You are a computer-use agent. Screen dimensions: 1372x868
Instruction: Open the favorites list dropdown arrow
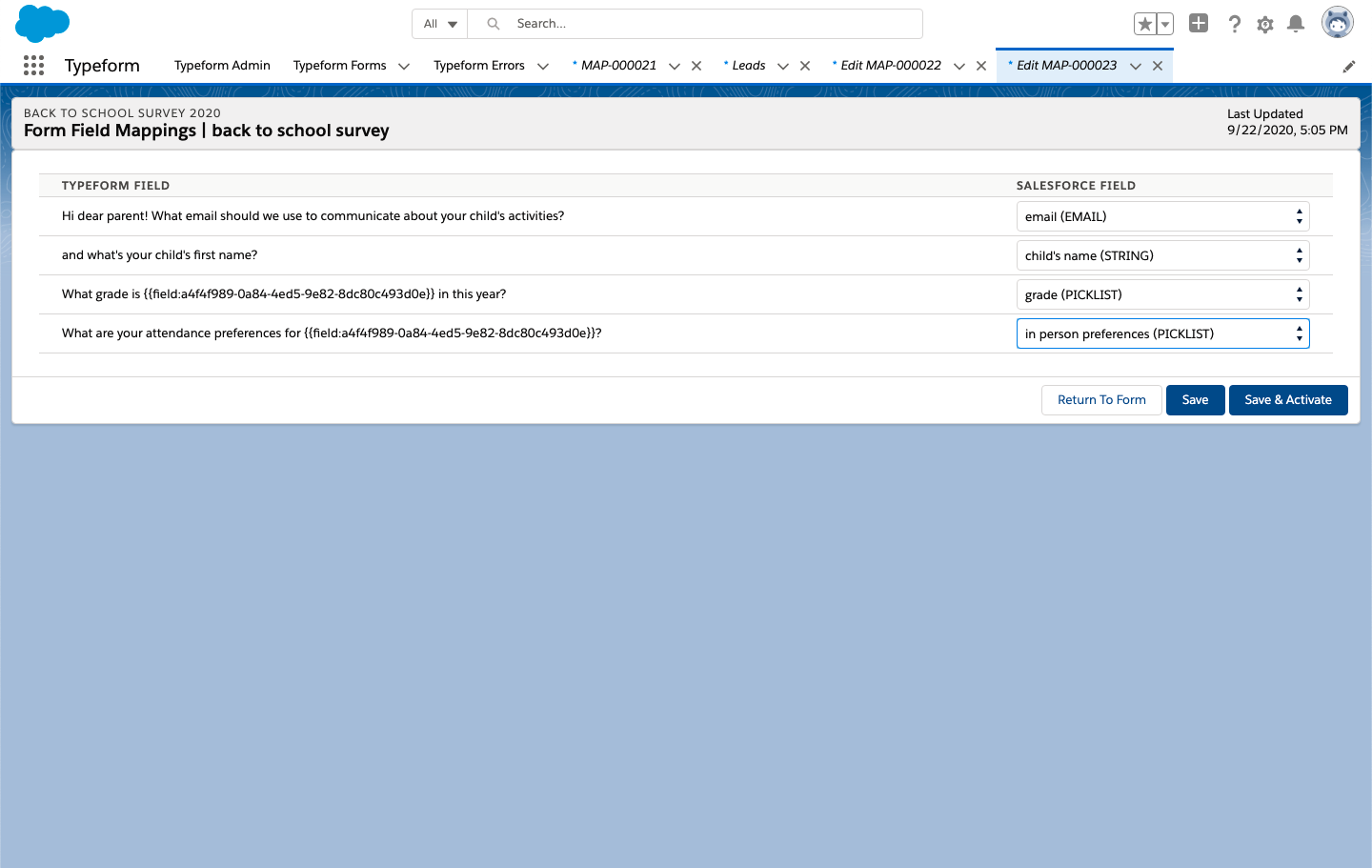(x=1164, y=24)
